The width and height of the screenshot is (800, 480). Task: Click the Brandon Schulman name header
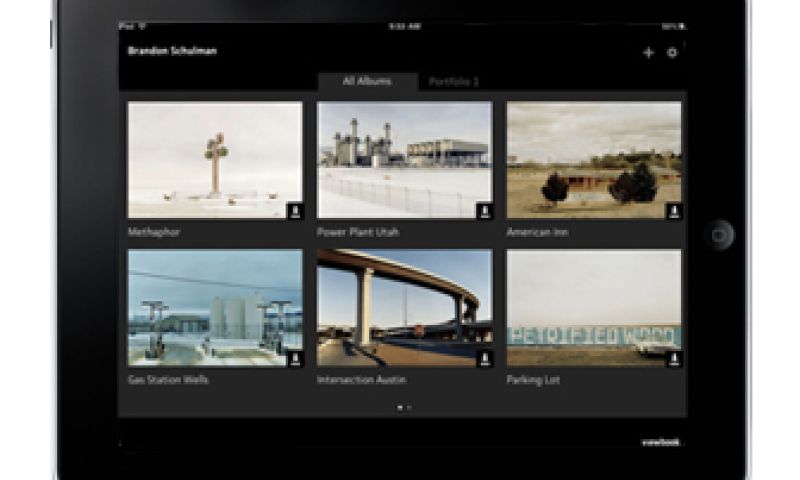(x=172, y=51)
